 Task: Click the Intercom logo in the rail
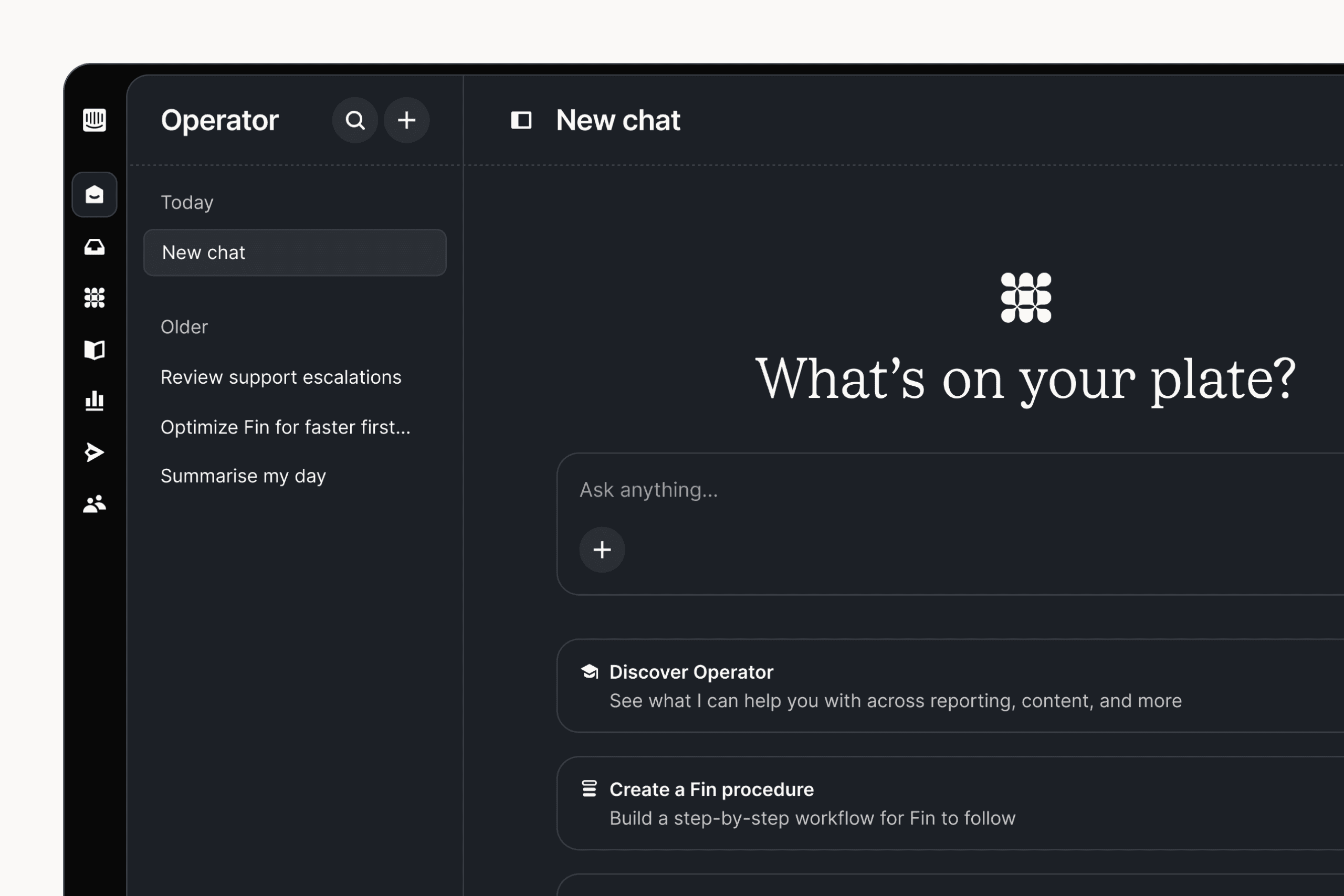click(94, 120)
